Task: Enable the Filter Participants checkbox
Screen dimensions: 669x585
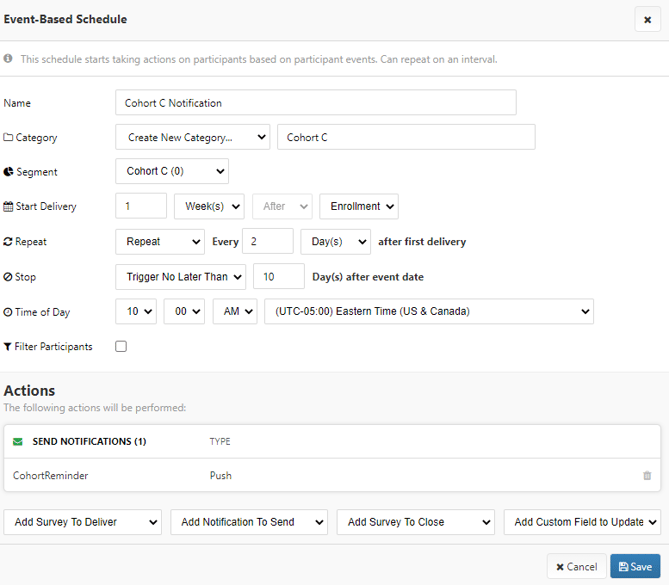Action: click(x=121, y=347)
